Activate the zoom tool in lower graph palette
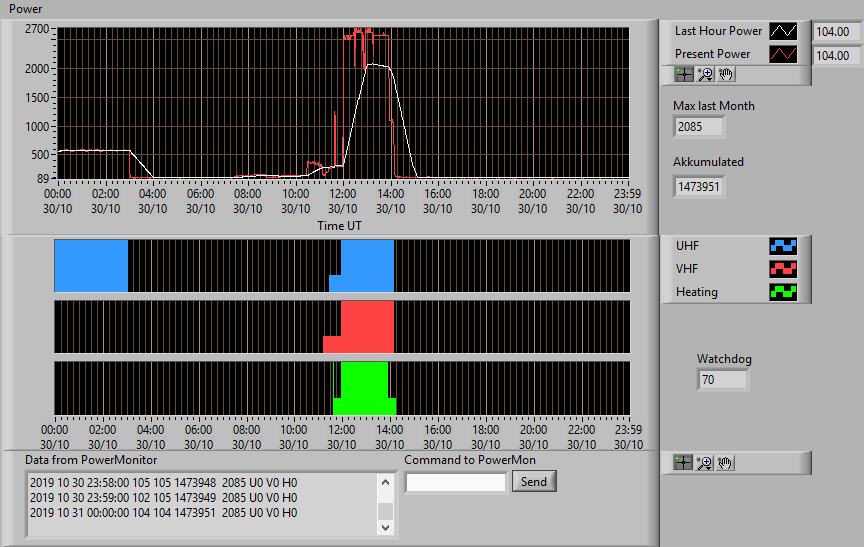 tap(704, 463)
